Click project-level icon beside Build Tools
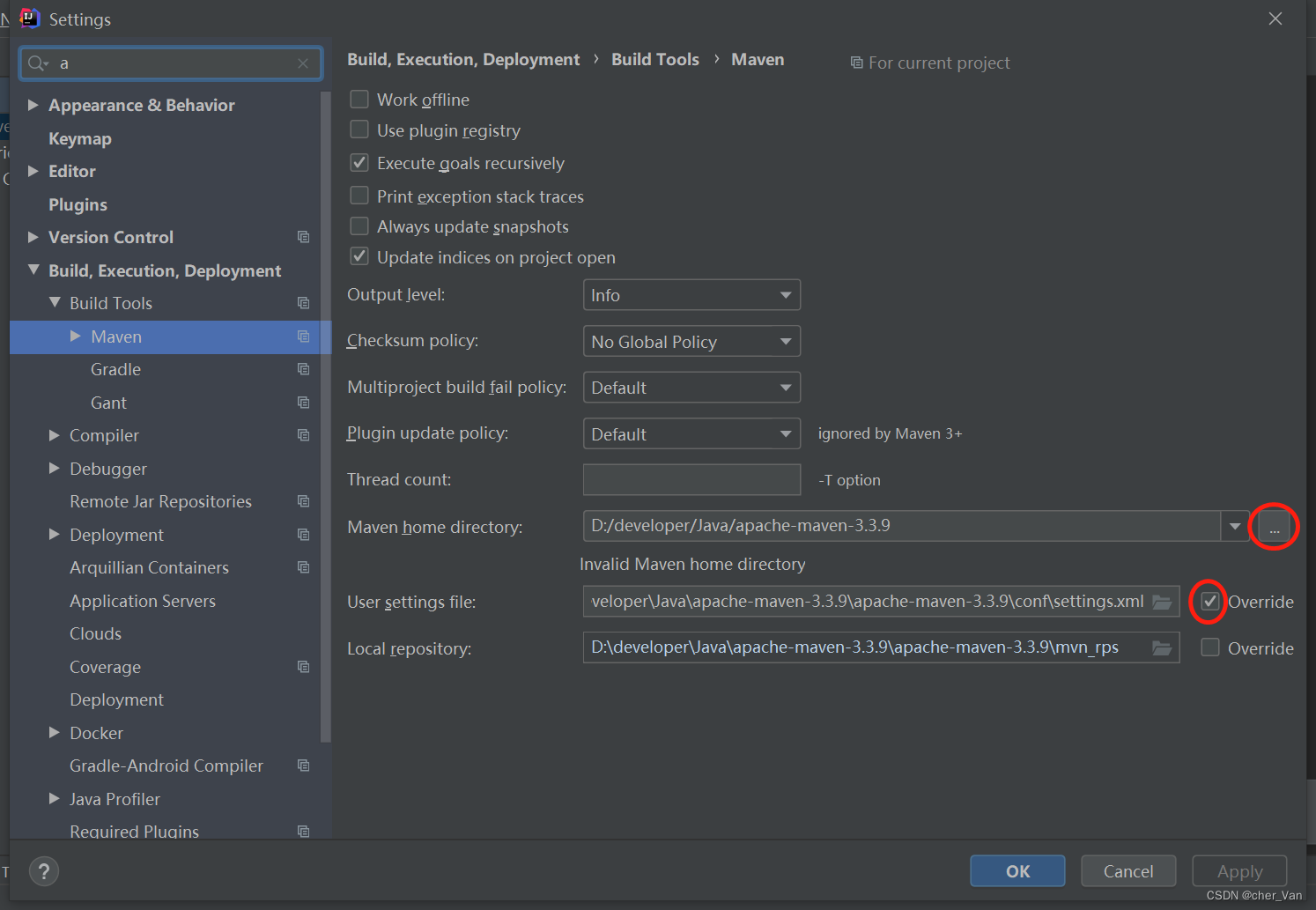The image size is (1316, 910). [304, 303]
